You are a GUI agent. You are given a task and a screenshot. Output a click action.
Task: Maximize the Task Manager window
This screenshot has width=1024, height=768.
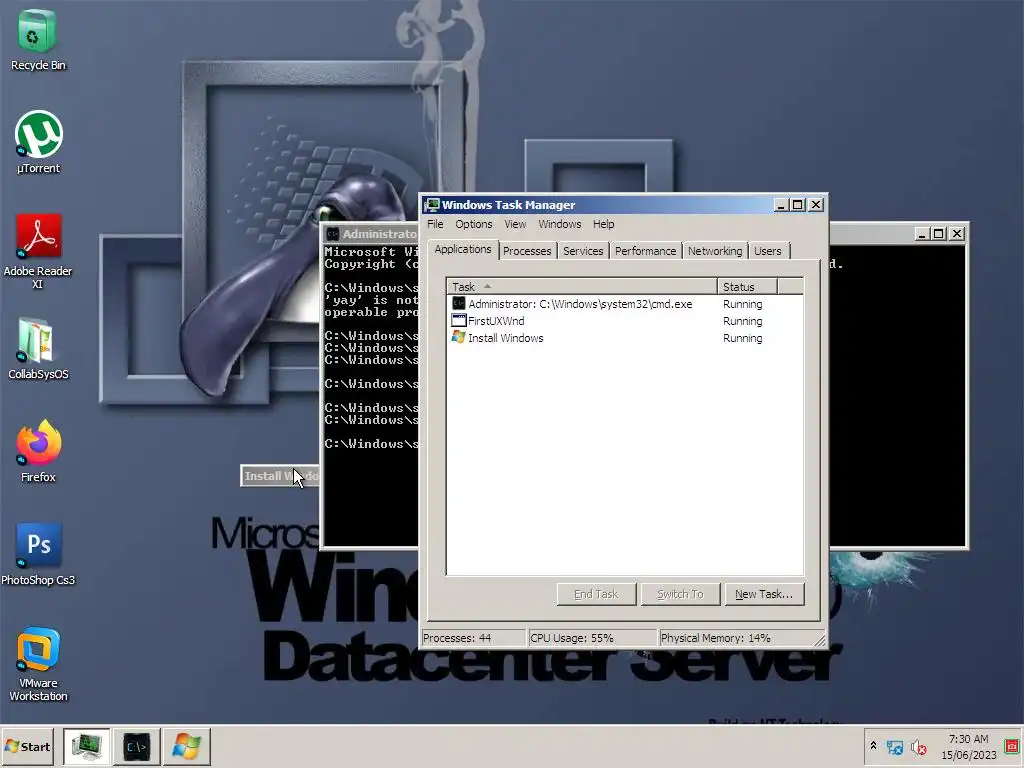(x=797, y=205)
